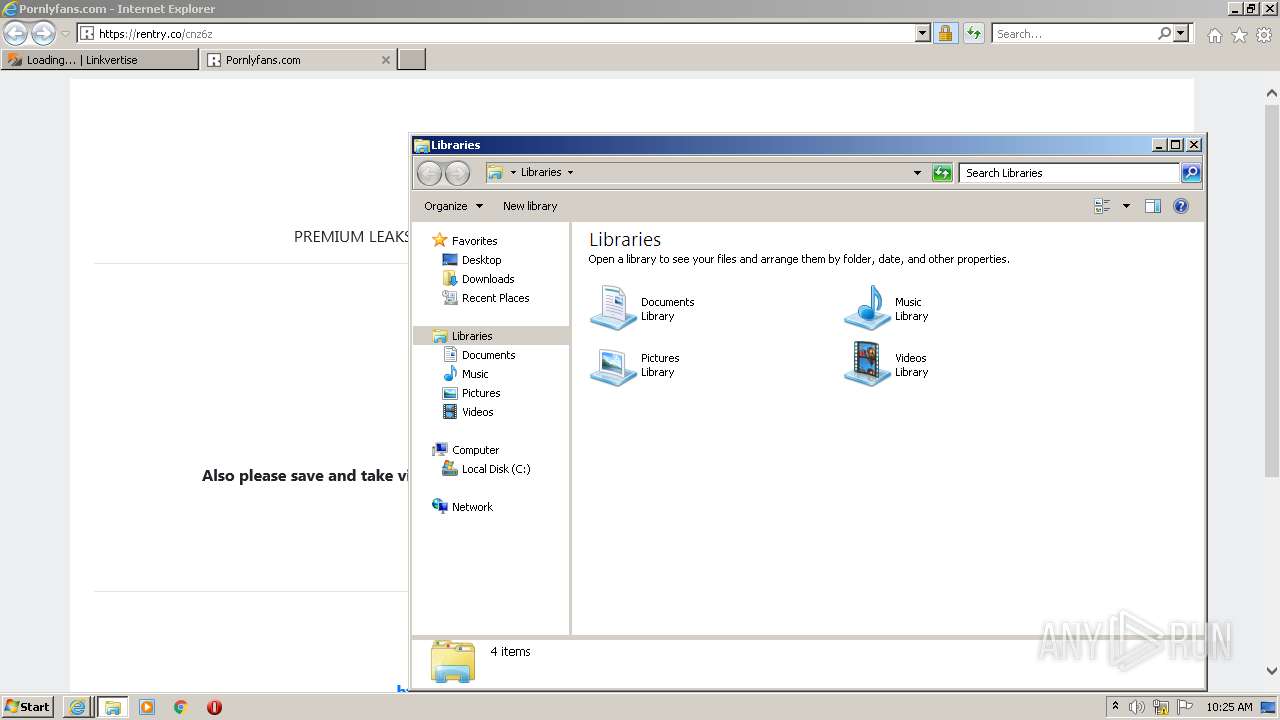Select Network in navigation pane
This screenshot has height=720, width=1280.
[472, 507]
